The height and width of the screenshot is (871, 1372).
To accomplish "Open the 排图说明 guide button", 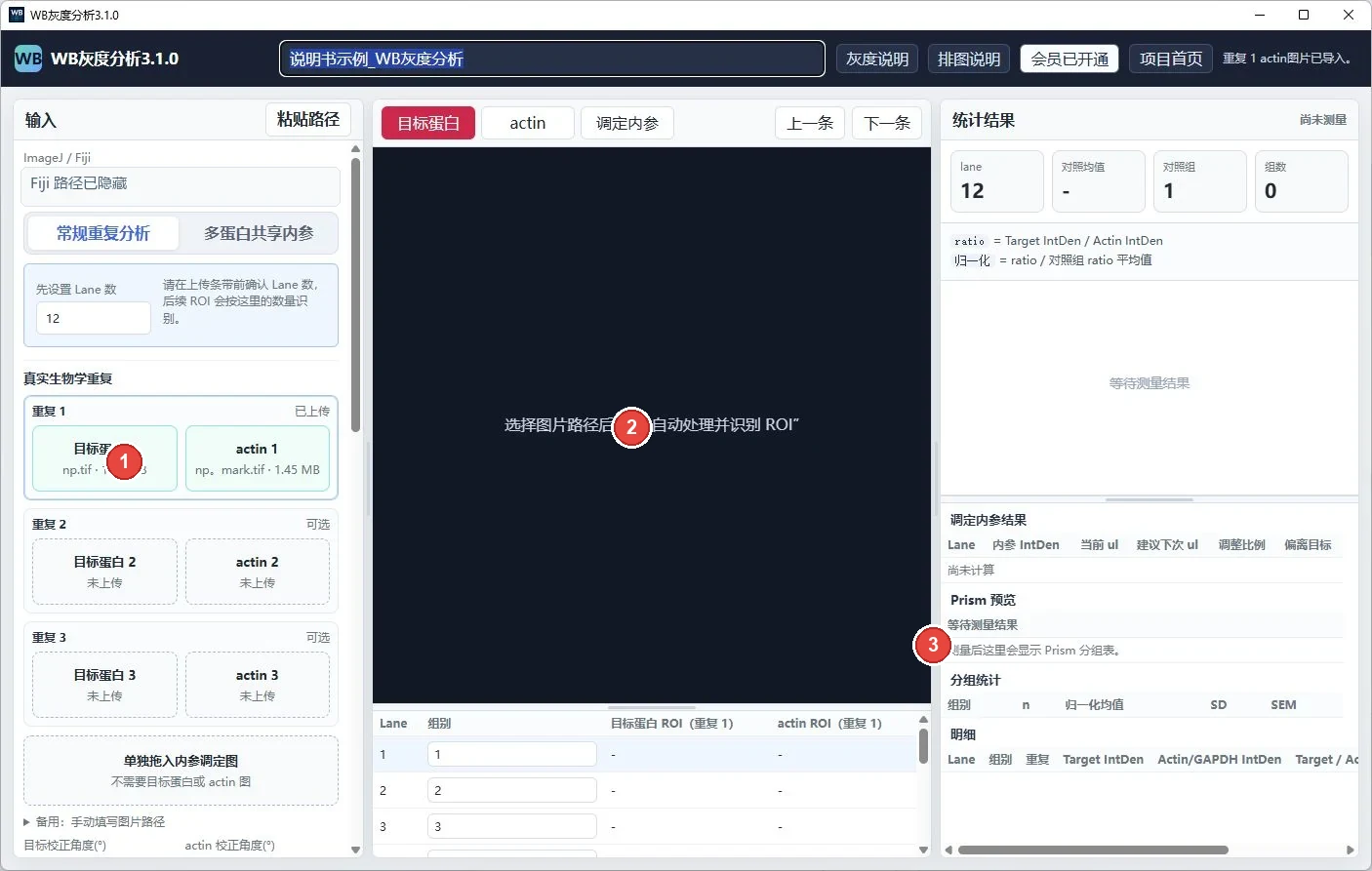I will [x=969, y=59].
